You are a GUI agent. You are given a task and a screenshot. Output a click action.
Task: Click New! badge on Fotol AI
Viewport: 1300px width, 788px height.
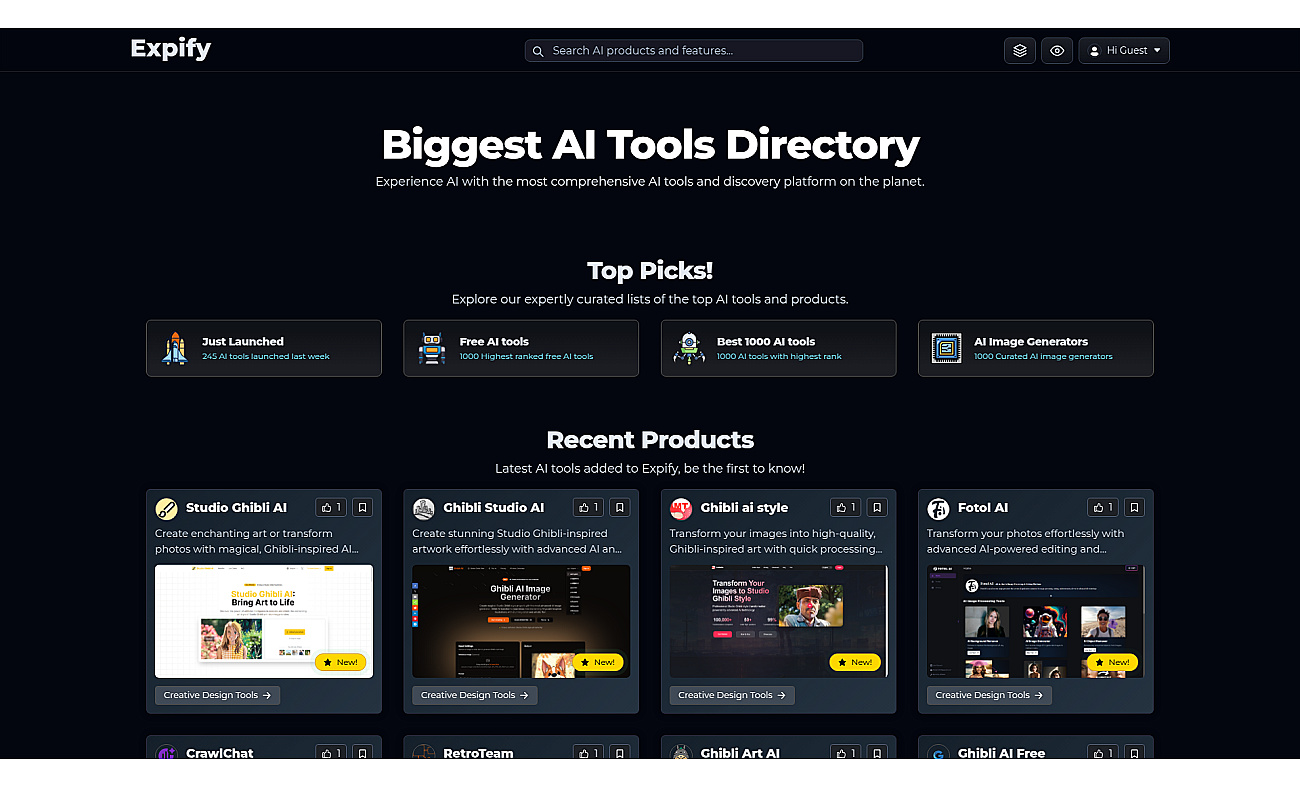point(1112,662)
